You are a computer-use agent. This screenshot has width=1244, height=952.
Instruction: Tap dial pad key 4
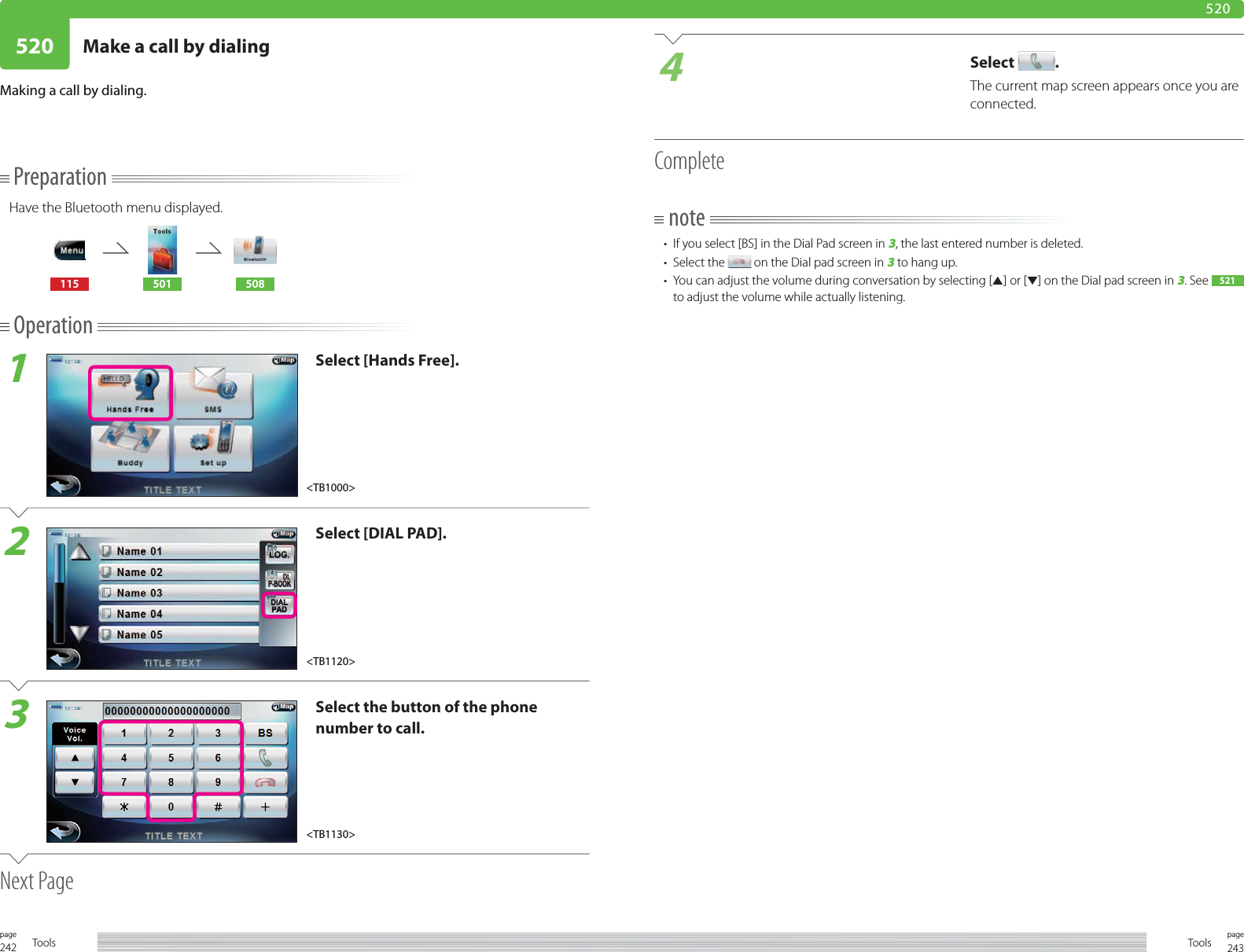124,758
